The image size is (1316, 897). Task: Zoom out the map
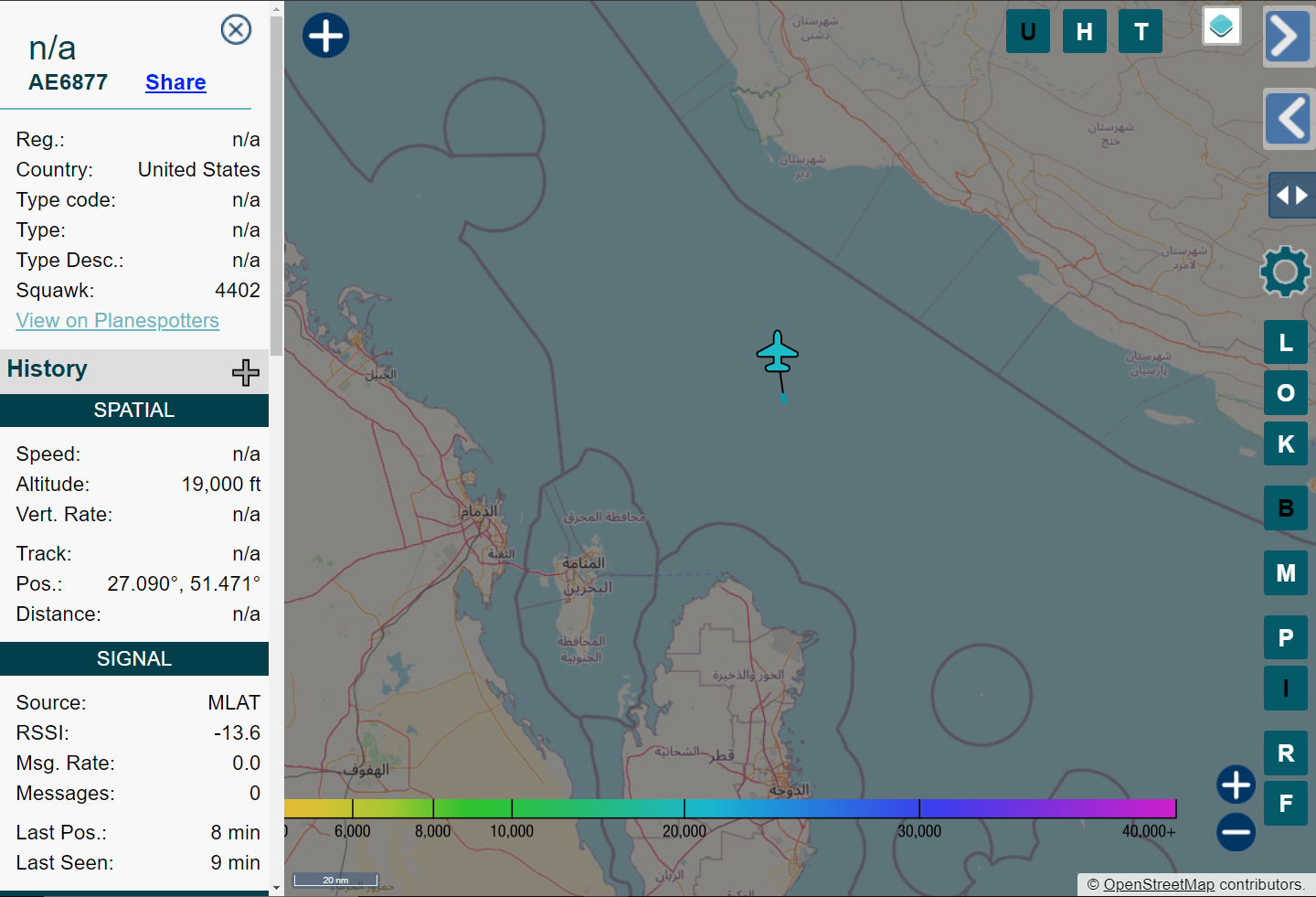[x=1236, y=832]
